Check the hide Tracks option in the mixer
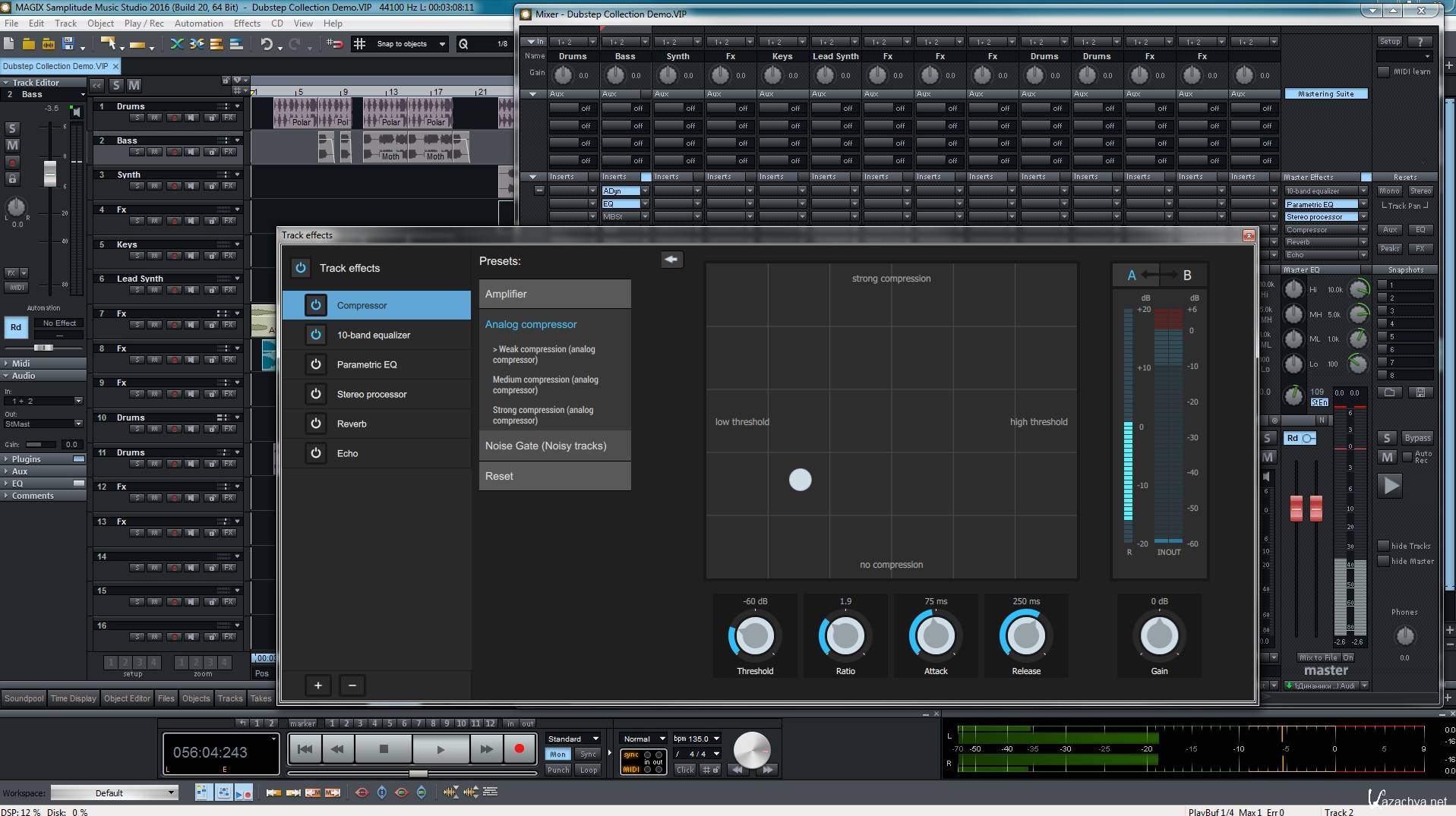The image size is (1456, 816). coord(1384,546)
